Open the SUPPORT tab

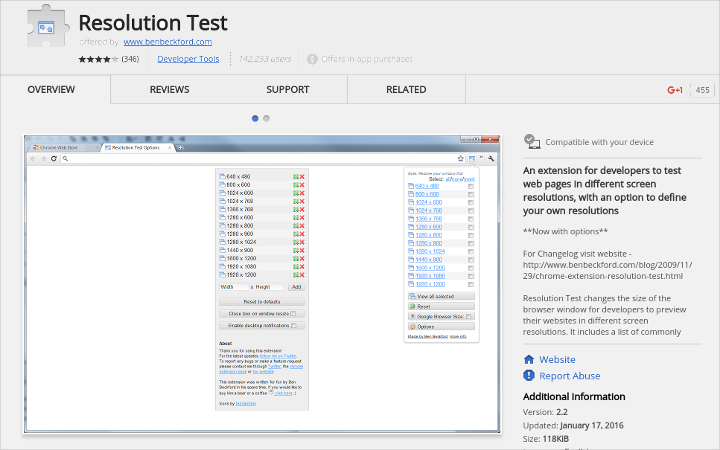point(288,90)
